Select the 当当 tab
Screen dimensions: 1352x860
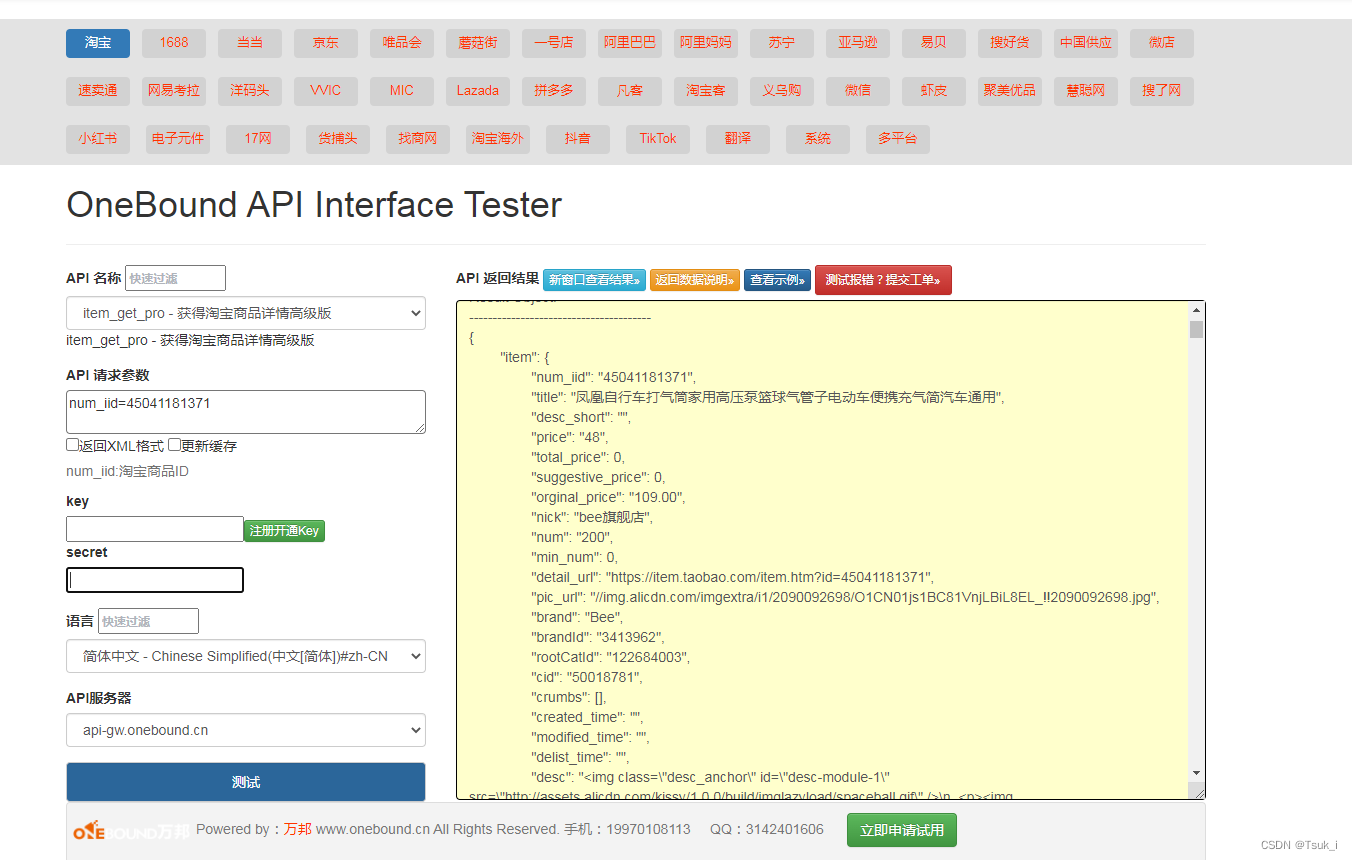point(250,43)
